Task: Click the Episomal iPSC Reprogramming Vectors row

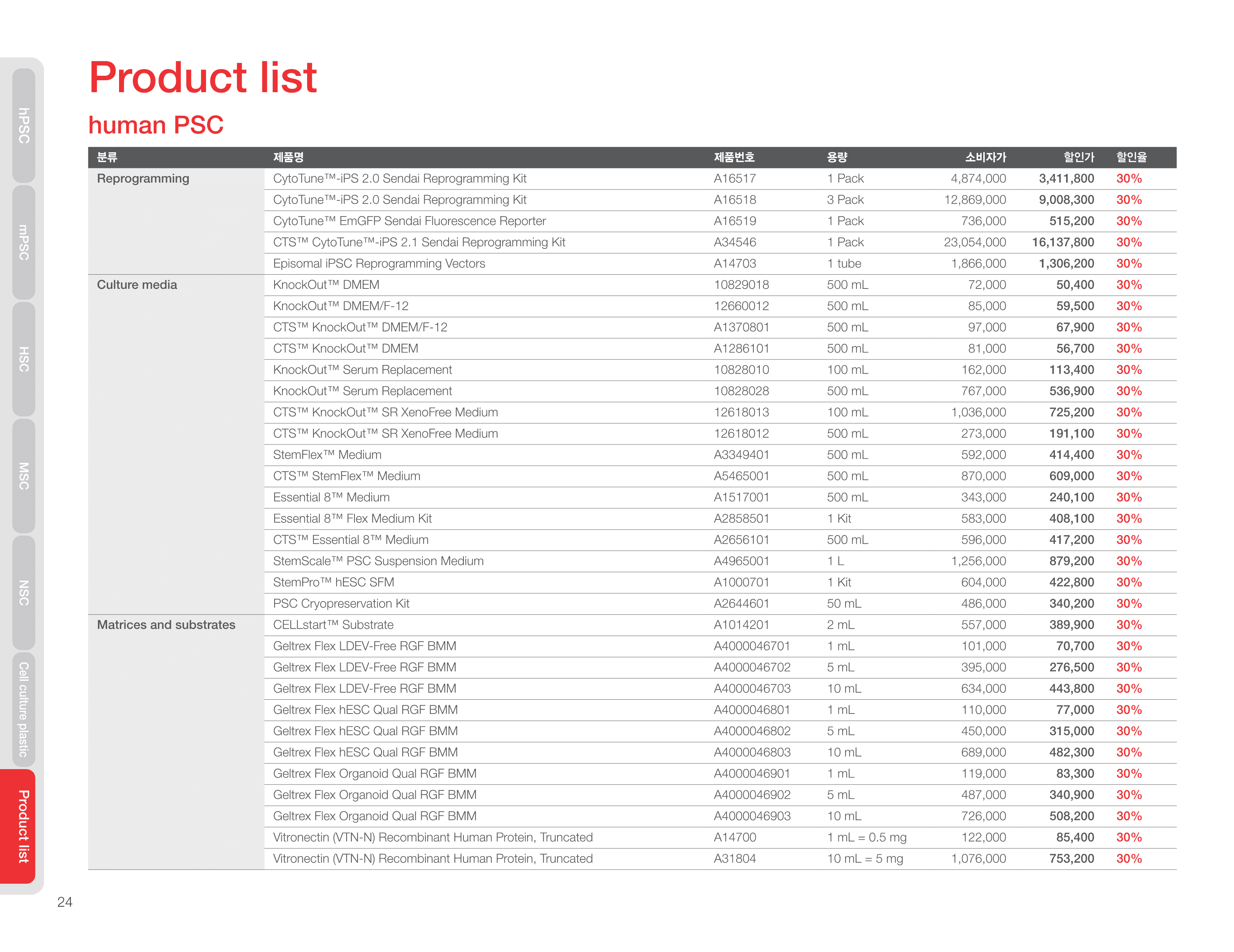Action: point(379,264)
